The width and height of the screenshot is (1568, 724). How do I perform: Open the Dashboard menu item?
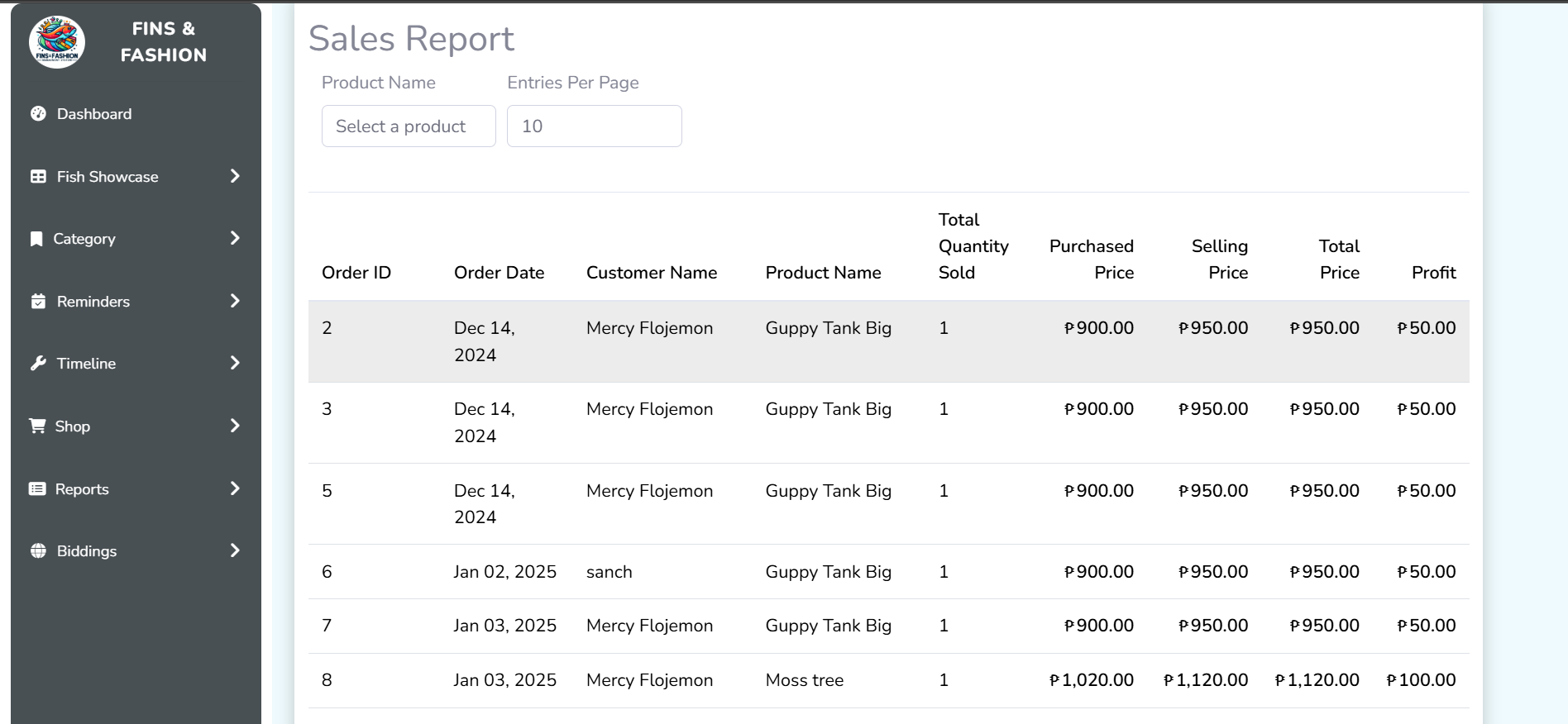[93, 114]
